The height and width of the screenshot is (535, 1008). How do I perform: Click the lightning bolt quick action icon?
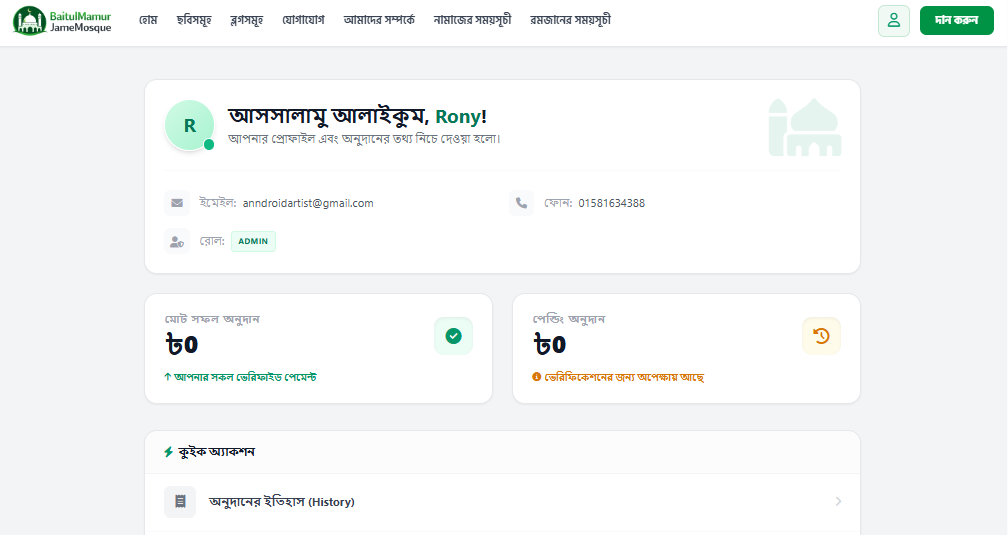coord(168,452)
